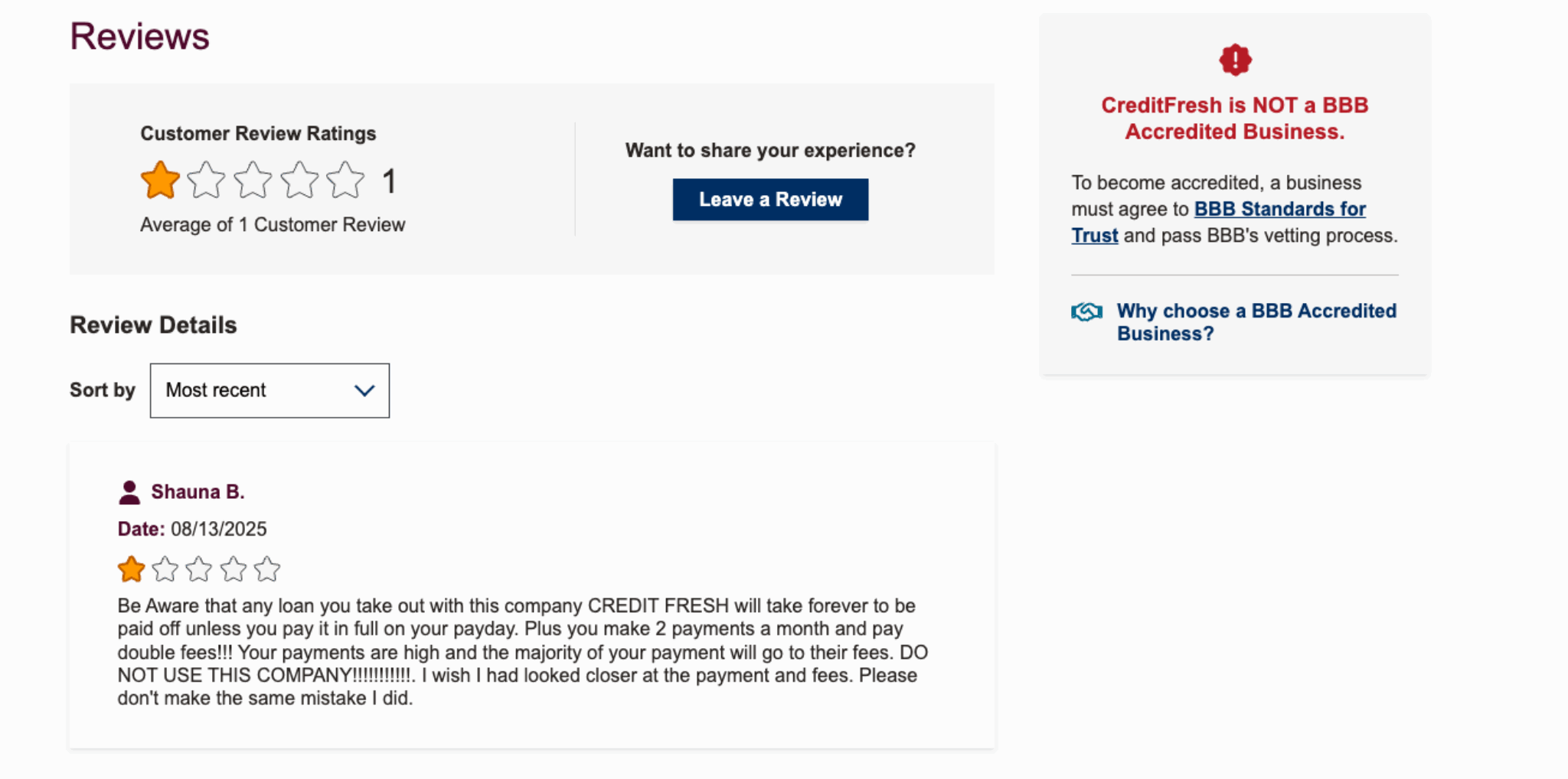Click the red alert badge icon above accreditation notice

1234,58
